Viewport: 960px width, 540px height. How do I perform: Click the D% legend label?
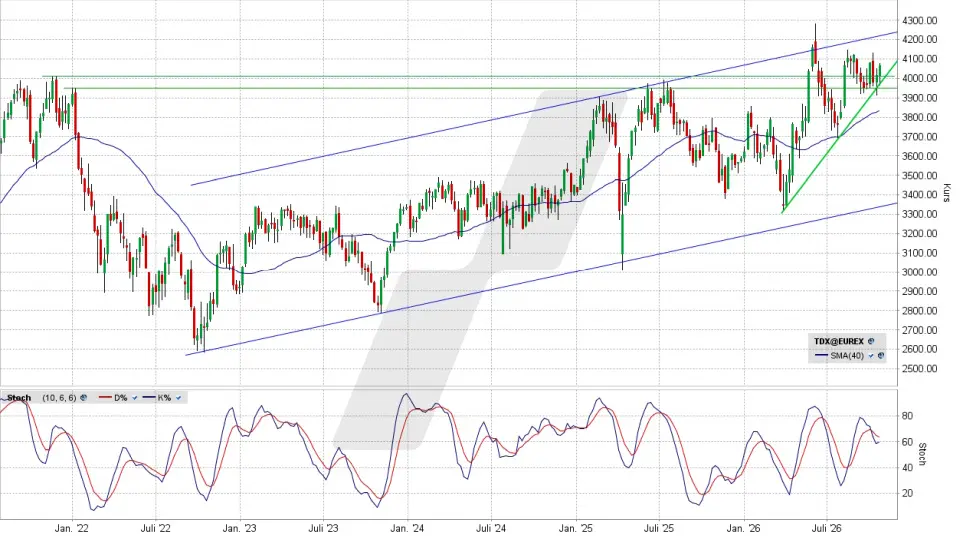click(x=121, y=398)
